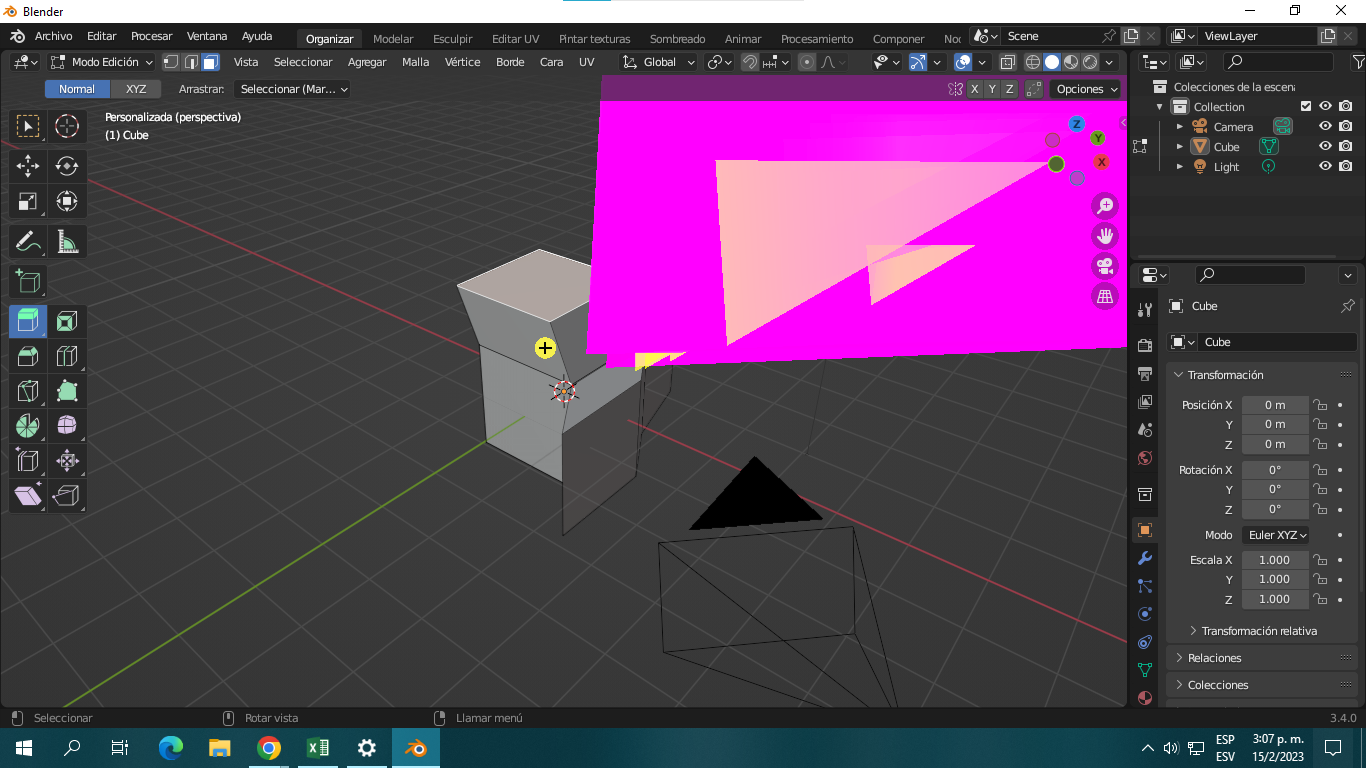Toggle X-ray display
This screenshot has height=768, width=1366.
pyautogui.click(x=1008, y=62)
